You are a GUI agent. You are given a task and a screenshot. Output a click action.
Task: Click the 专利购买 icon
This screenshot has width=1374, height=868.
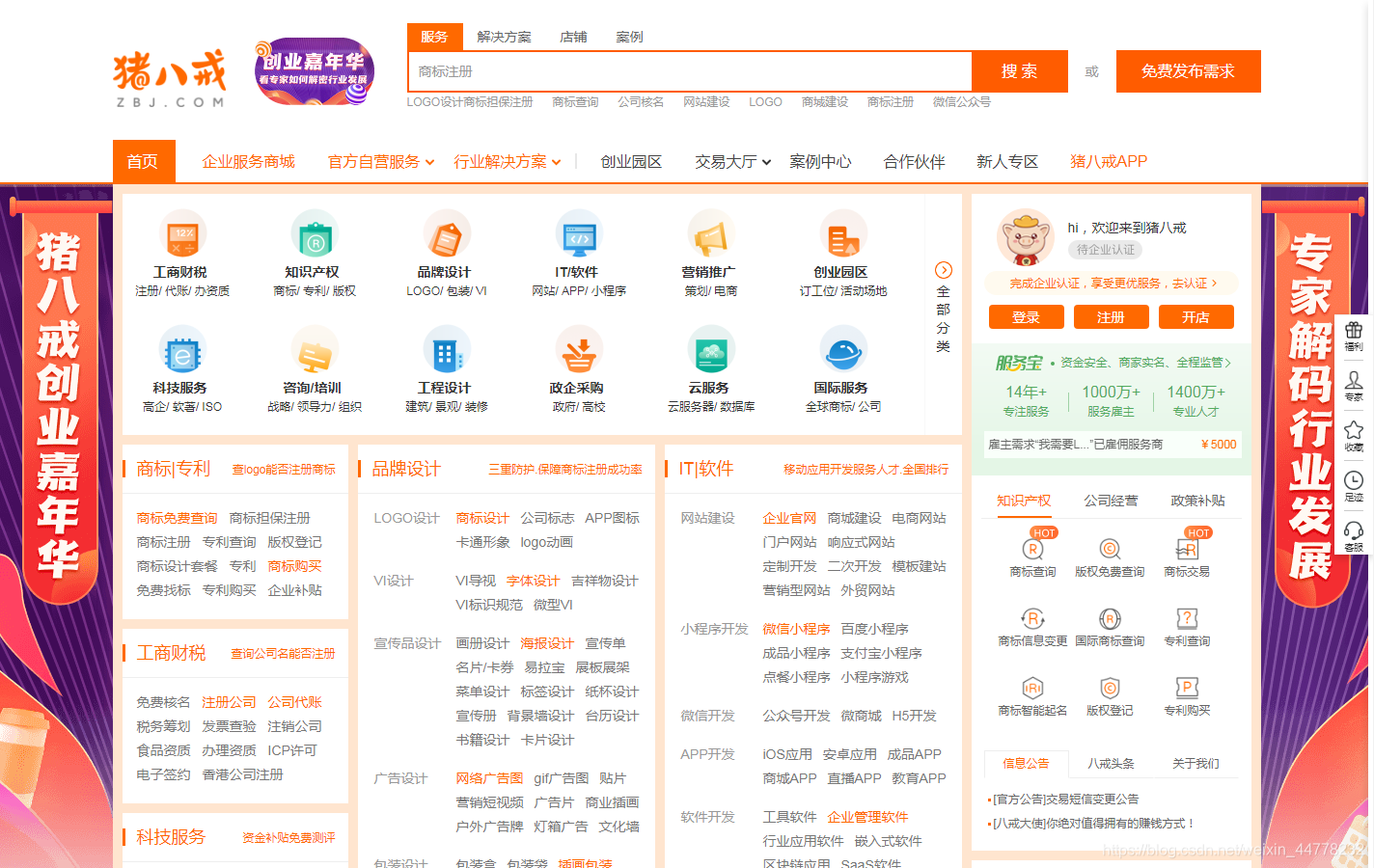(1187, 688)
